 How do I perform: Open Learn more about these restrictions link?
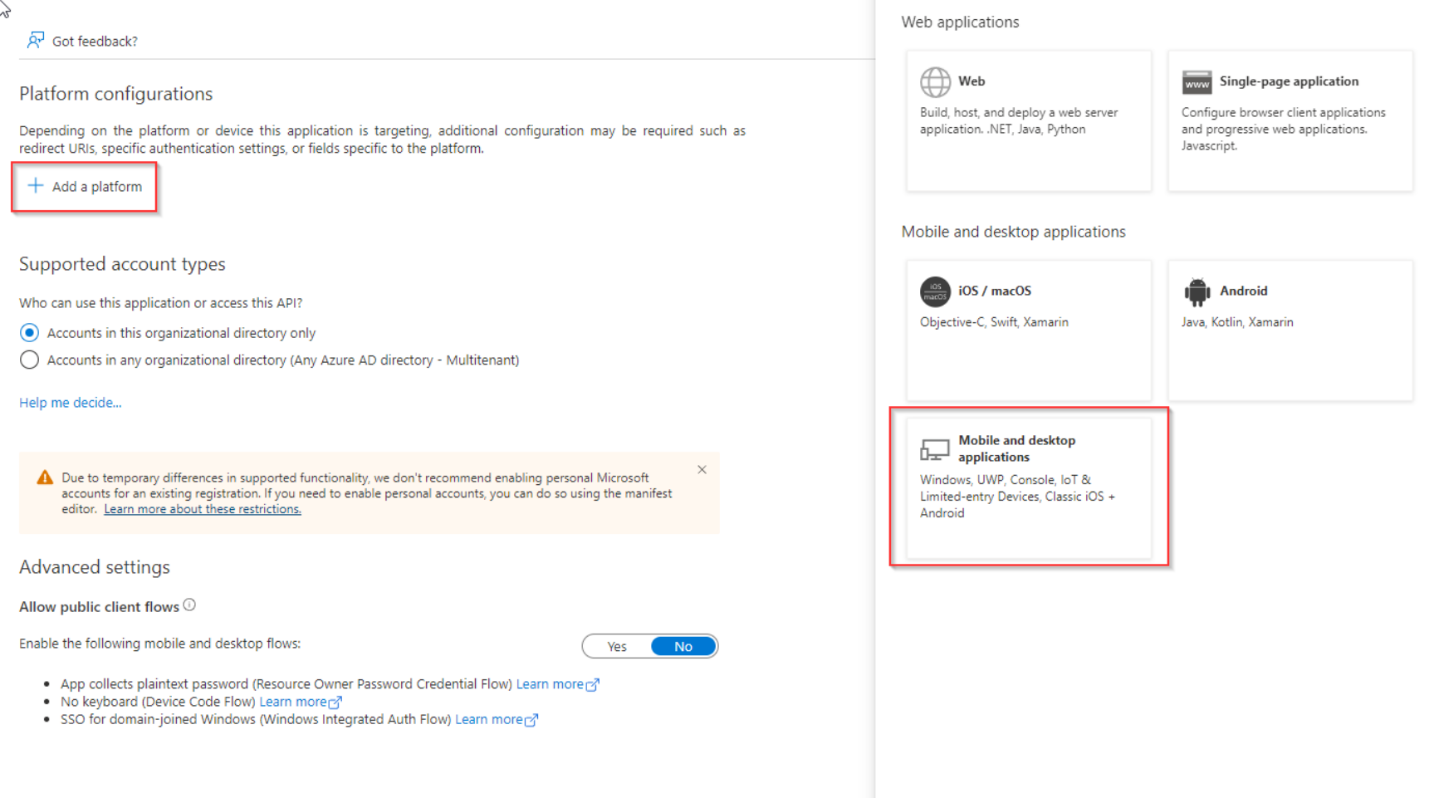tap(202, 509)
